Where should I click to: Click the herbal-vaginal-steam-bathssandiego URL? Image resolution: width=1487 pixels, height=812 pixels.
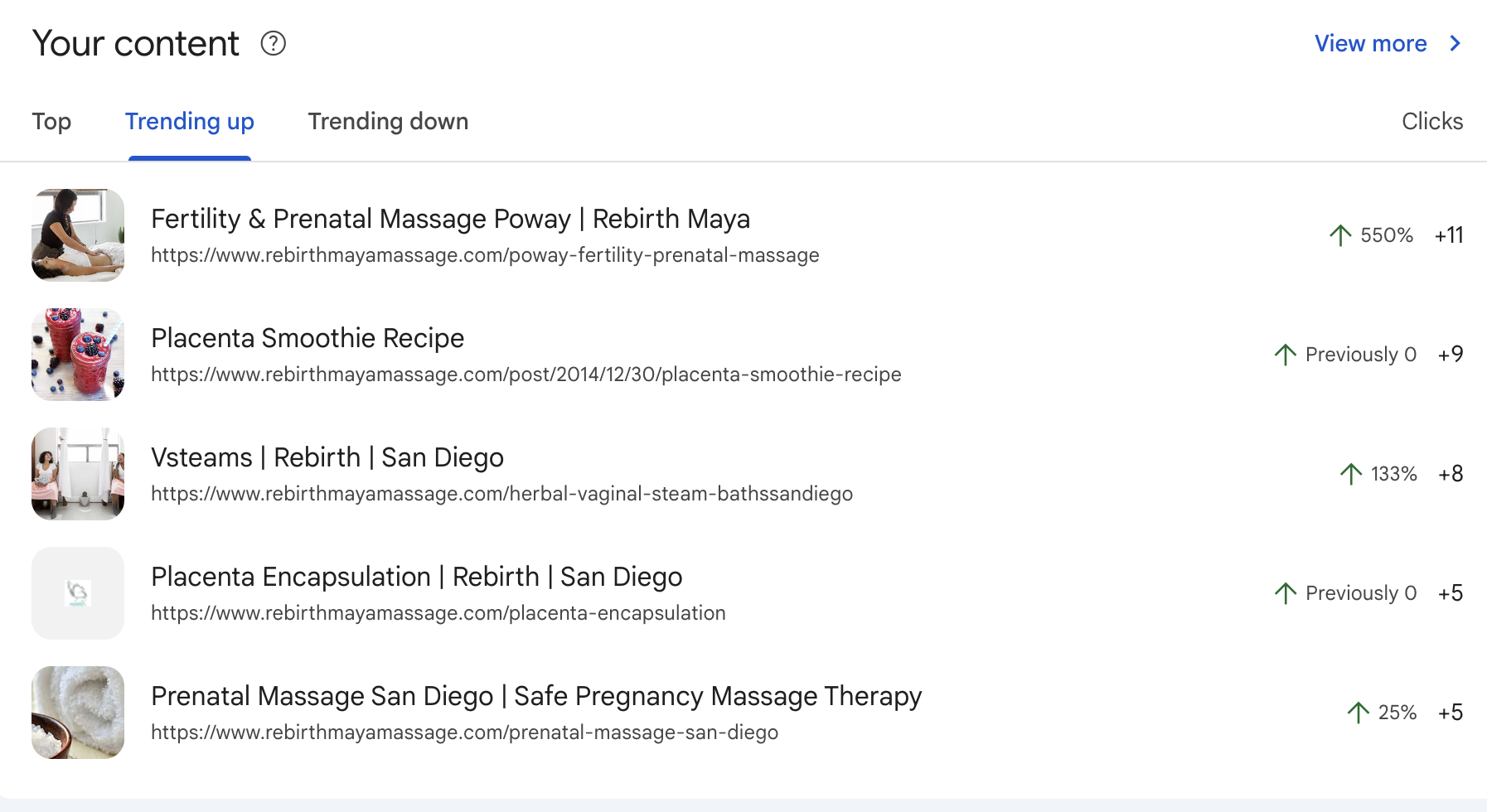(x=501, y=494)
